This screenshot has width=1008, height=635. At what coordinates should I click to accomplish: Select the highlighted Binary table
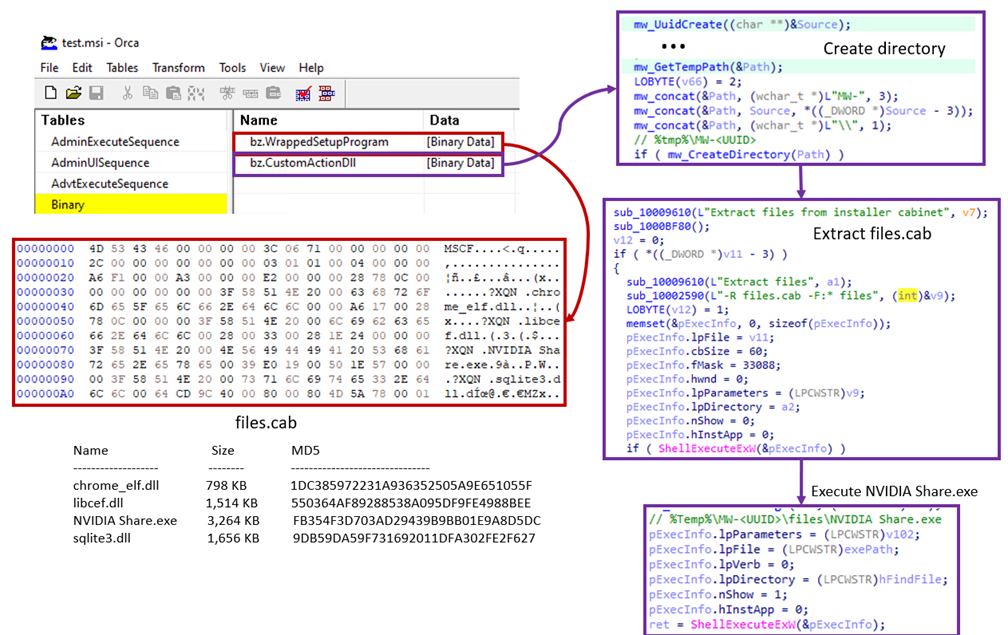pos(68,205)
